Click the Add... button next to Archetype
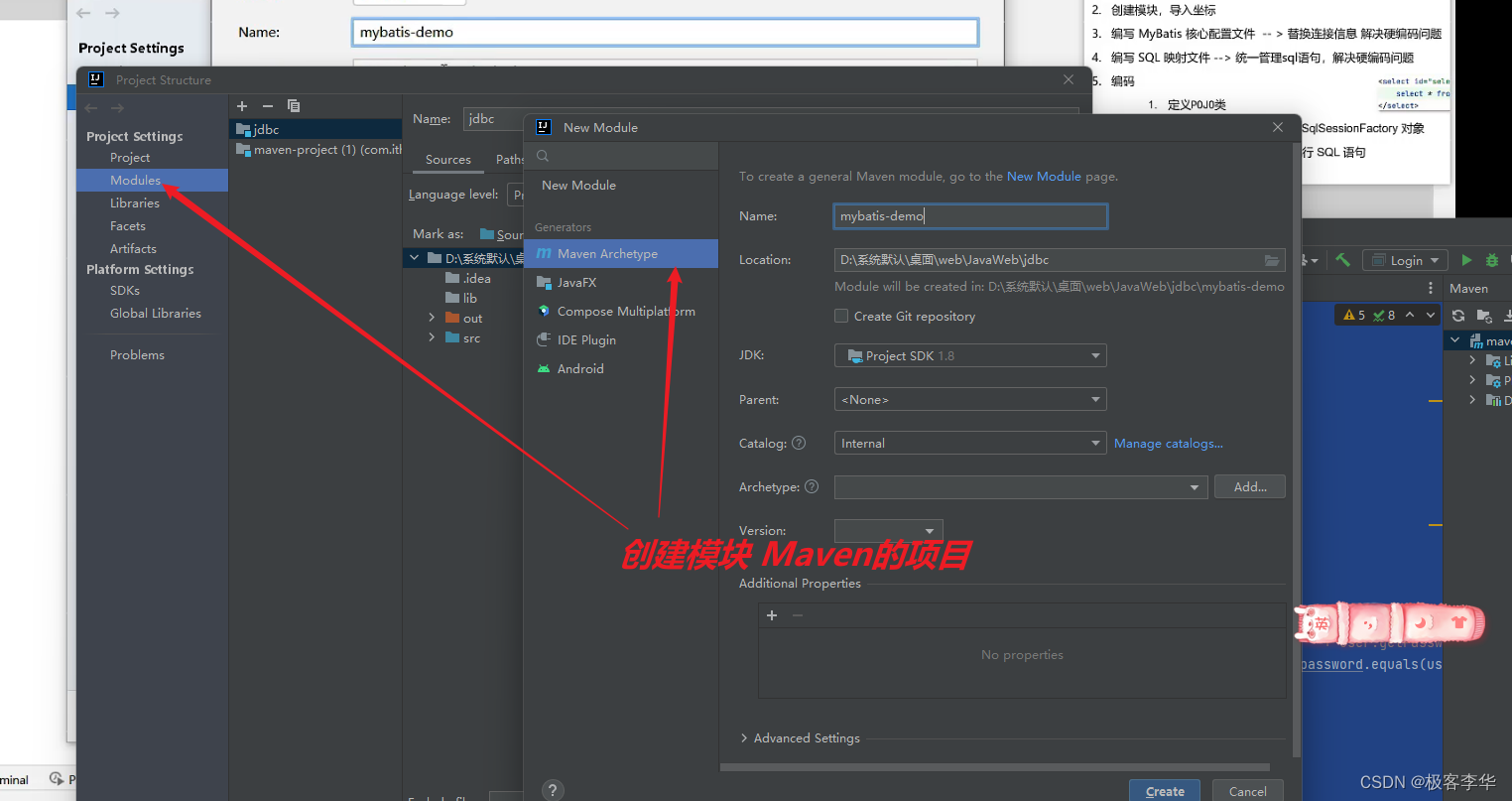Screen dimensions: 1512x801 (x=1250, y=486)
